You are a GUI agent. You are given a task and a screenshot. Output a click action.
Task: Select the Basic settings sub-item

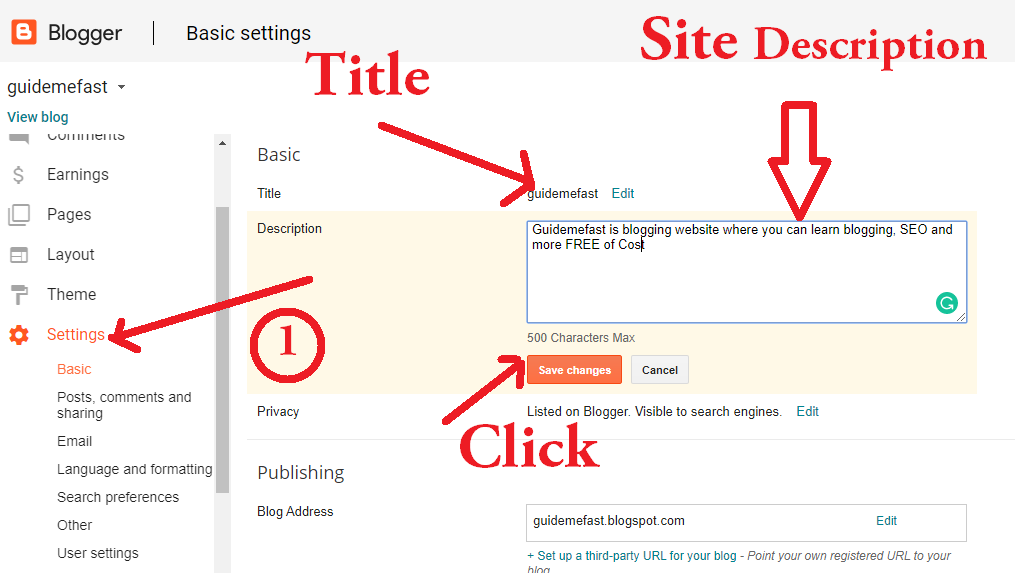[74, 369]
